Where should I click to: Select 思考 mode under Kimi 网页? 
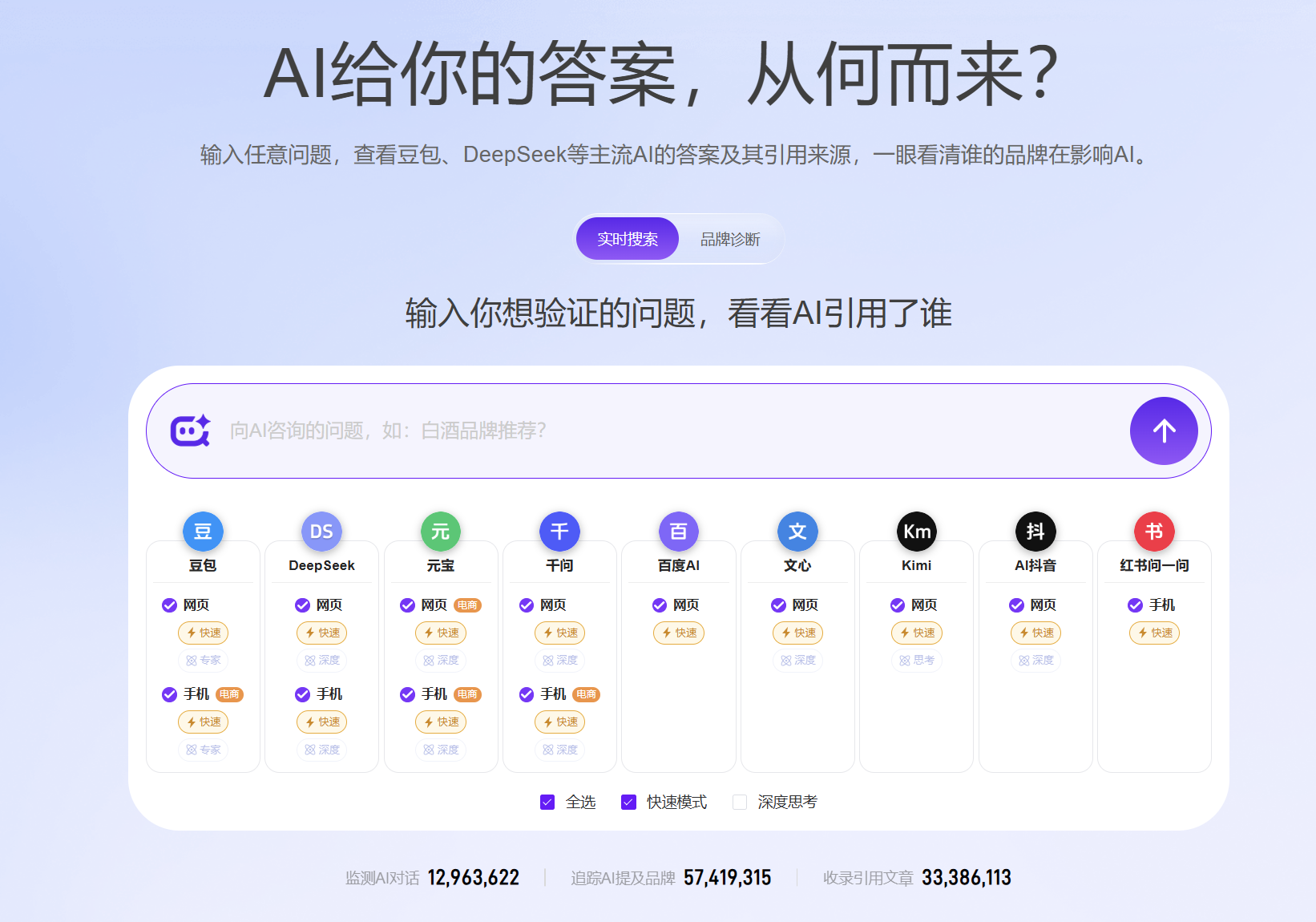(x=917, y=661)
